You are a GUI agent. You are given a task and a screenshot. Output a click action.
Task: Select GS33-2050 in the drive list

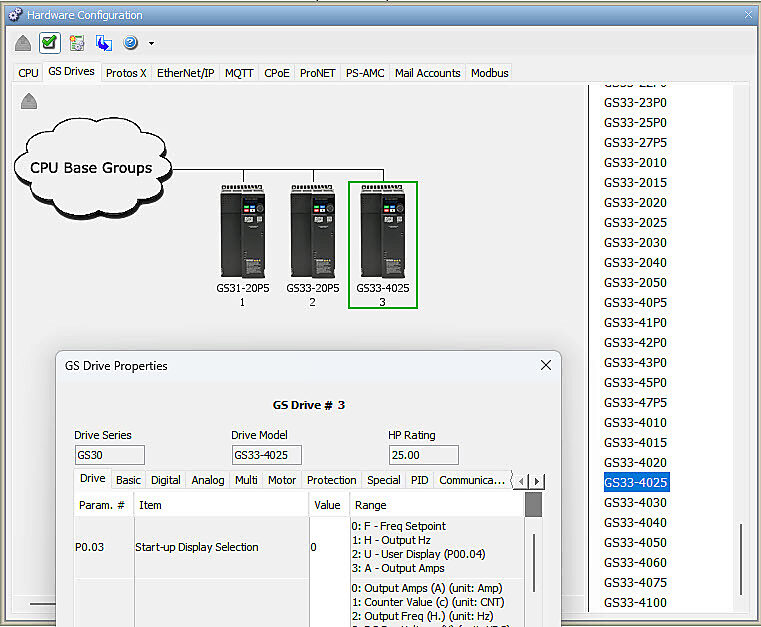(635, 282)
